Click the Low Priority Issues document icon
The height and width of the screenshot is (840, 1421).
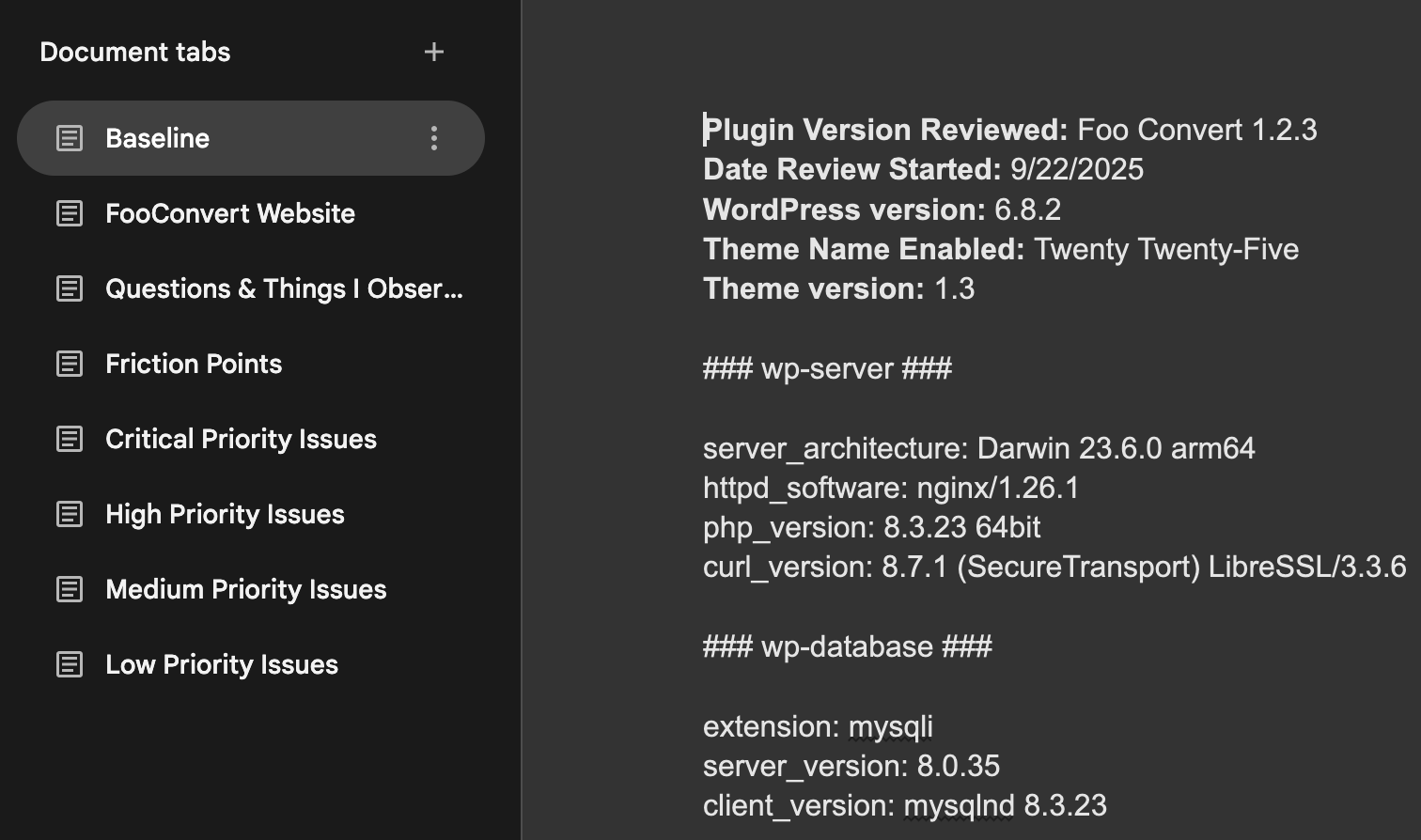tap(70, 664)
